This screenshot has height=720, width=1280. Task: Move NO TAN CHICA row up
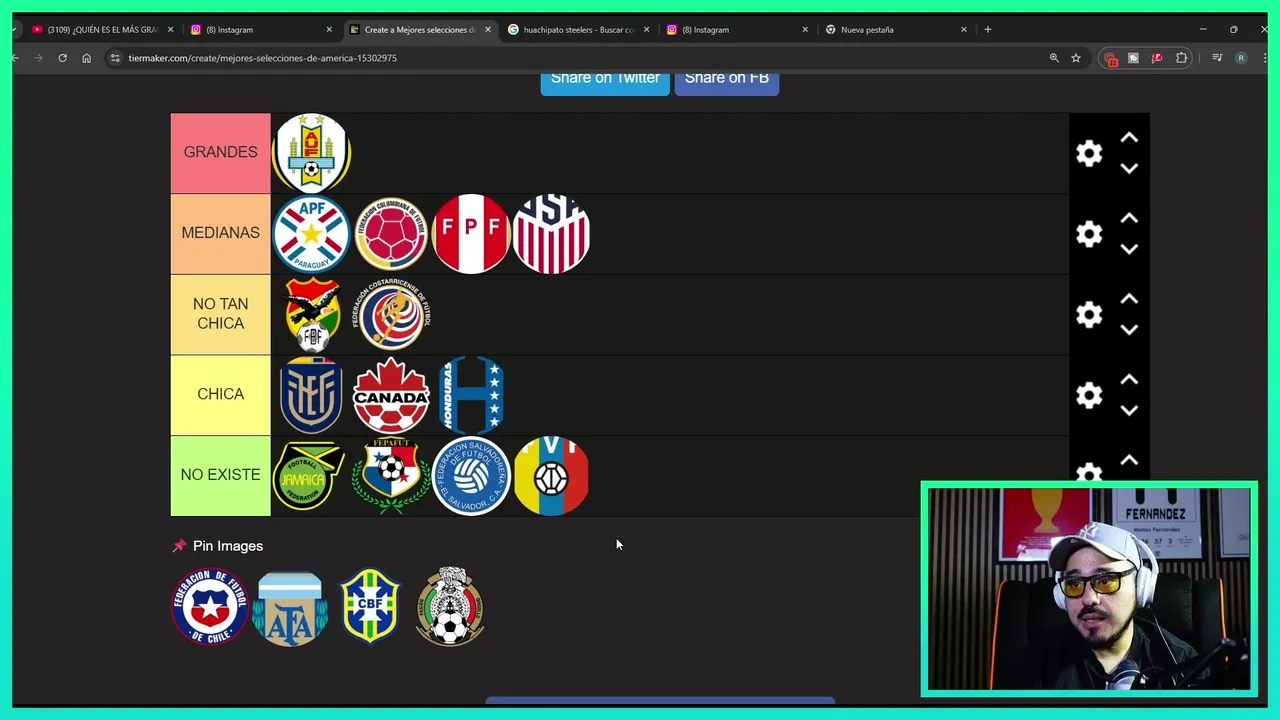1129,299
